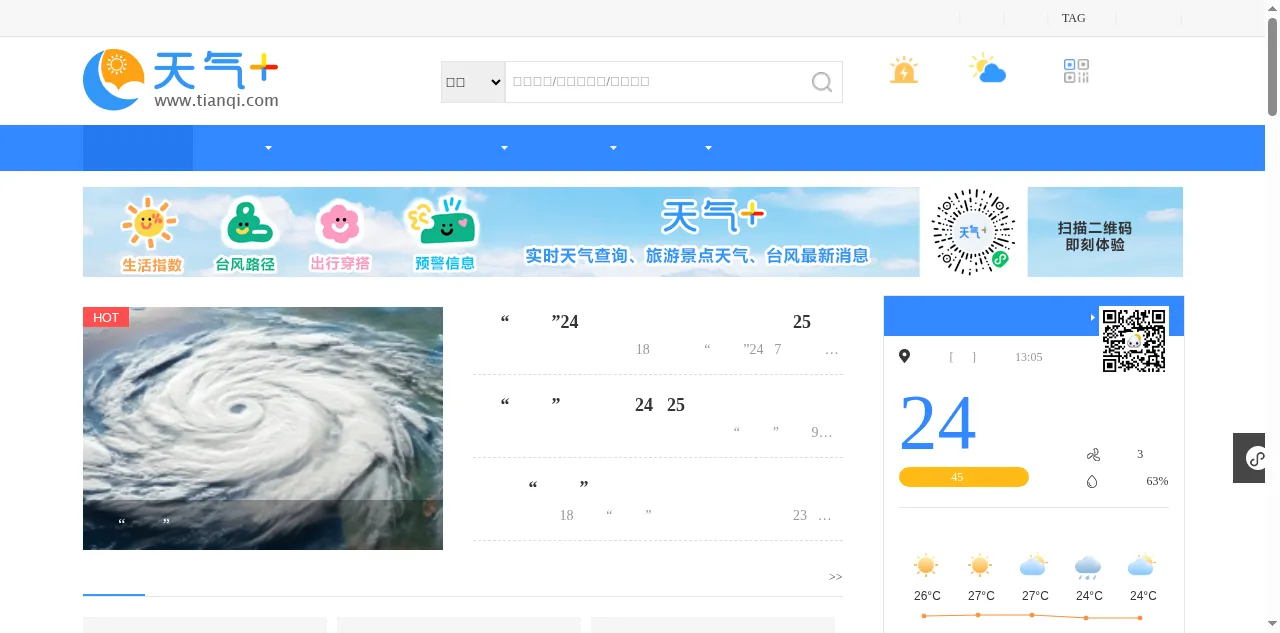Open the second headline containing 24 25
Image resolution: width=1280 pixels, height=633 pixels.
pos(592,405)
